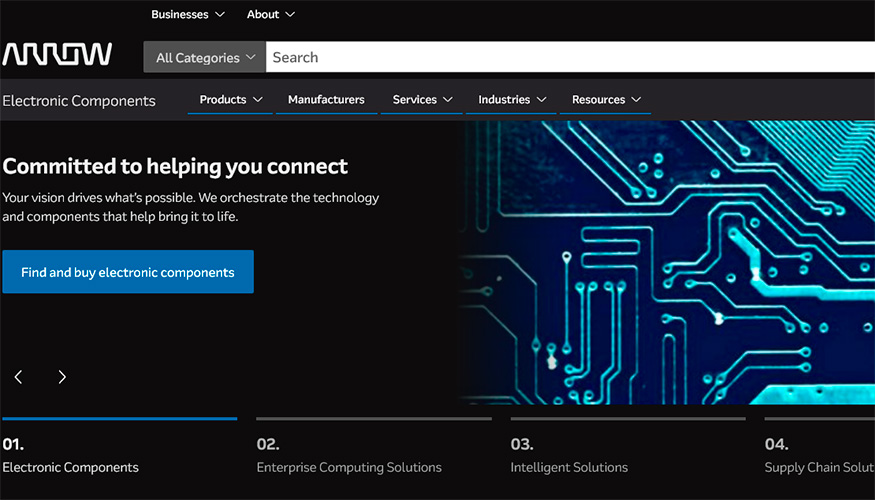The height and width of the screenshot is (500, 875).
Task: Go to the Manufacturers page
Action: click(x=326, y=100)
